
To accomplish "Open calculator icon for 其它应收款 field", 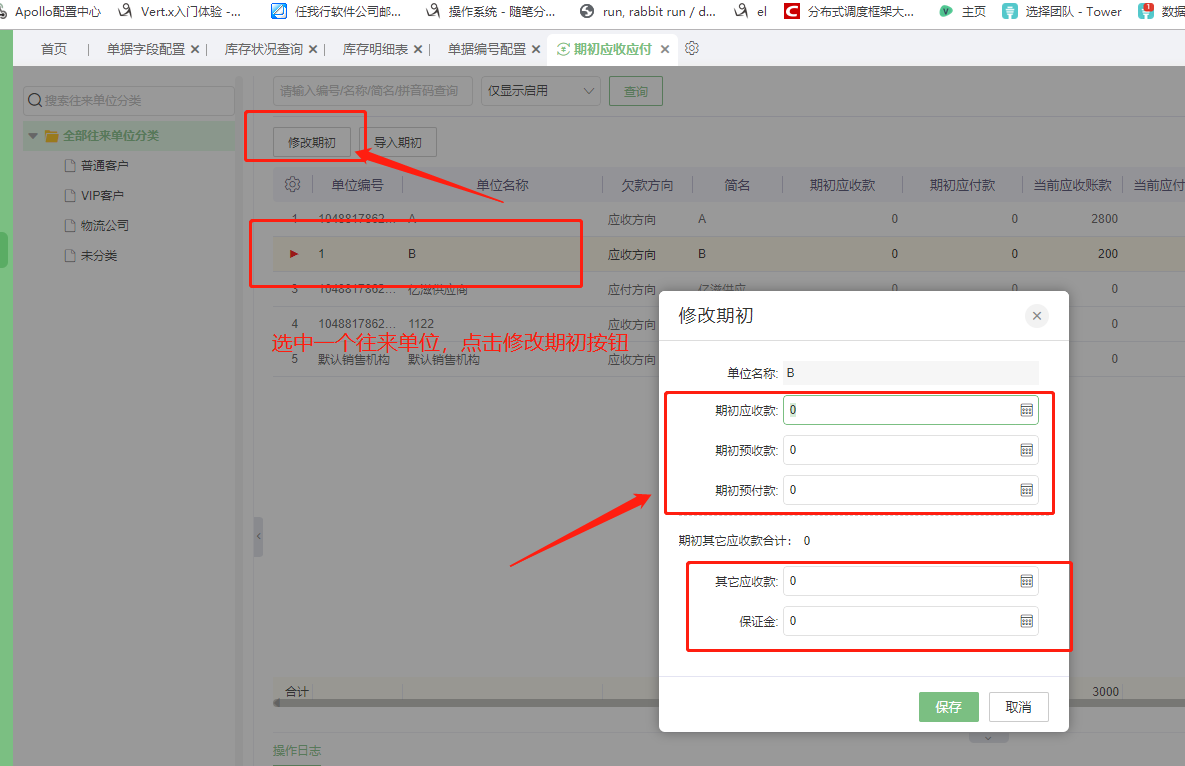I will (1026, 581).
